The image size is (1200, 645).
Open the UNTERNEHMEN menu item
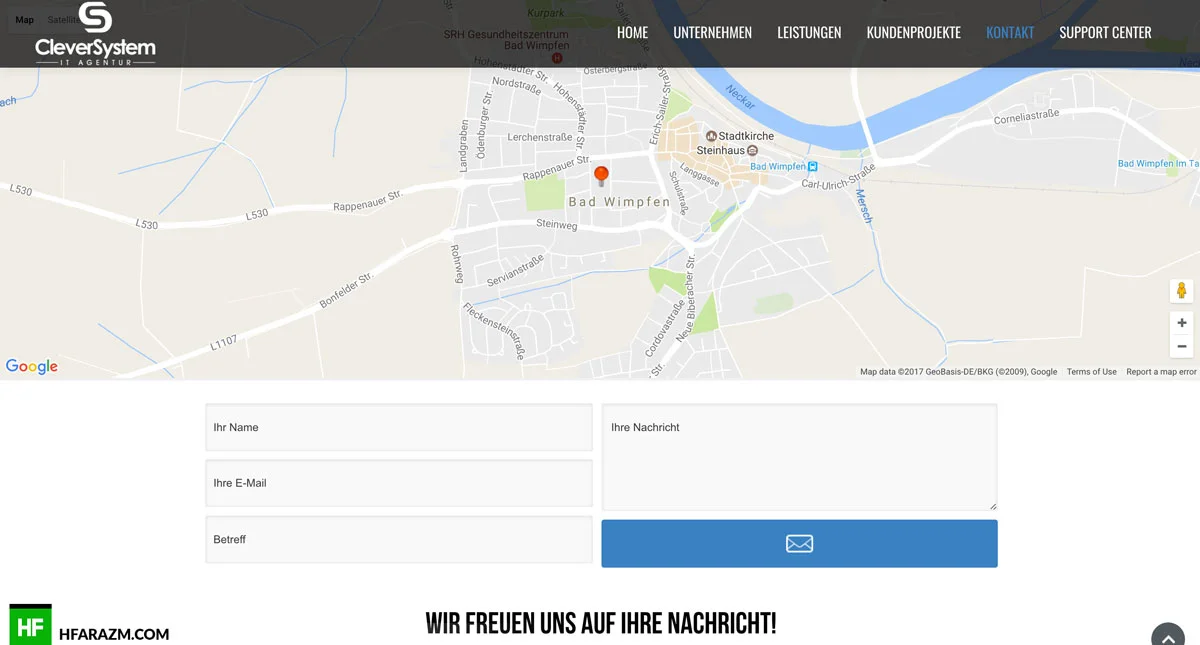pos(712,33)
